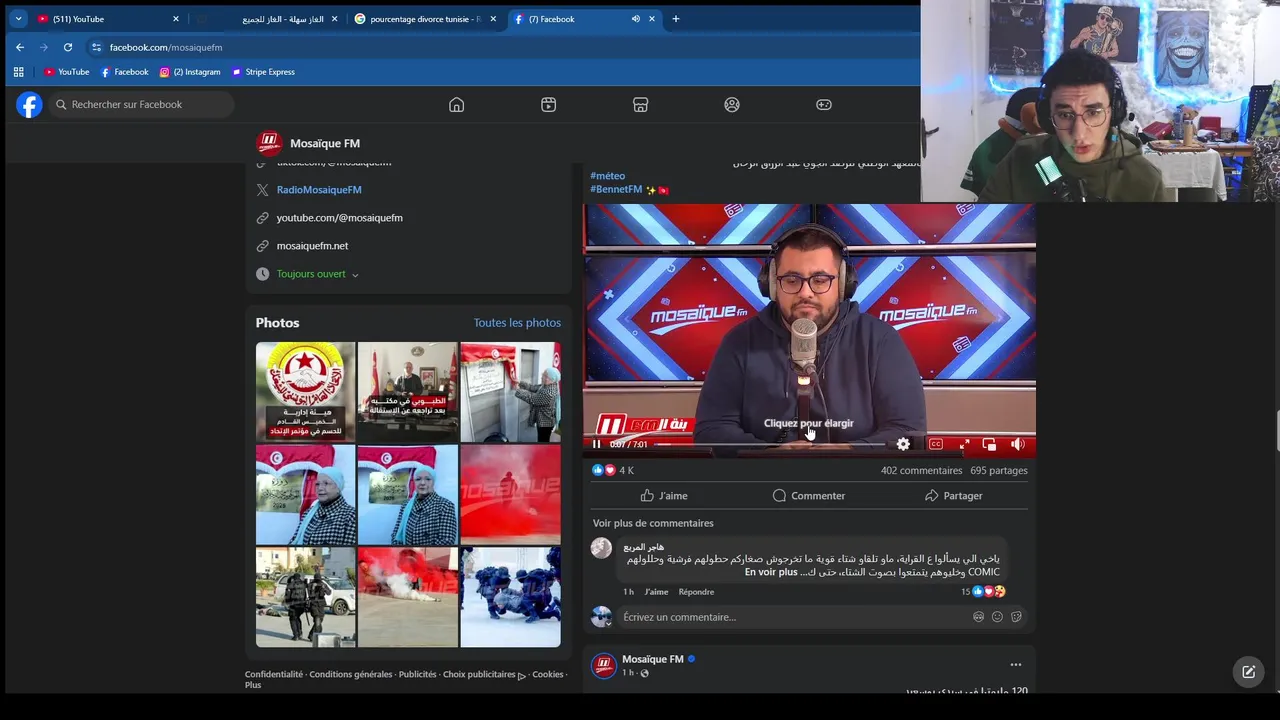Open youtube.com/@mosaiquefm link

[x=339, y=218]
